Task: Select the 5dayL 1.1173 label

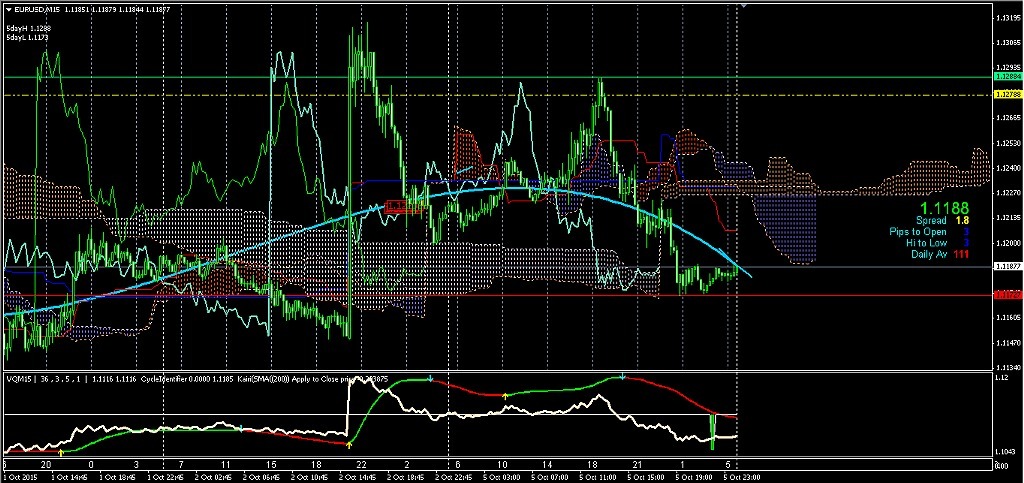Action: (27, 38)
